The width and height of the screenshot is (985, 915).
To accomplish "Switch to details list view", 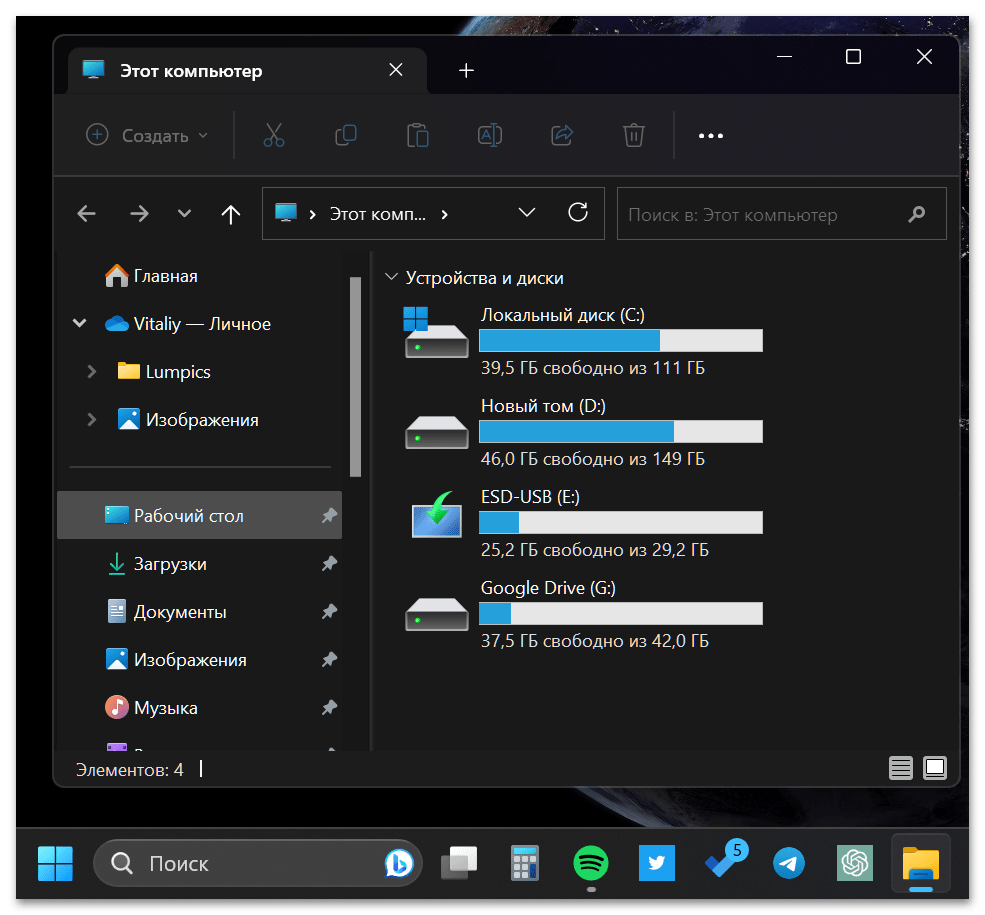I will (901, 768).
